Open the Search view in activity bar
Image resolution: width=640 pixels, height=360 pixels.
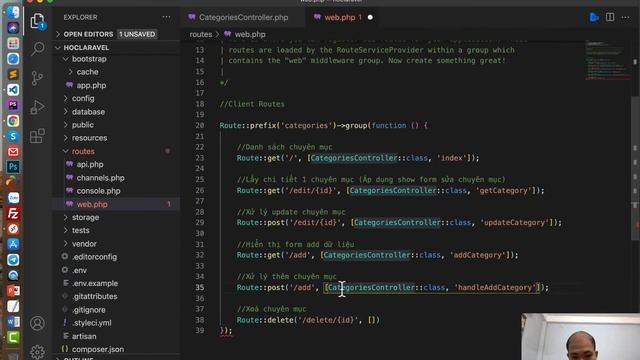pos(37,49)
